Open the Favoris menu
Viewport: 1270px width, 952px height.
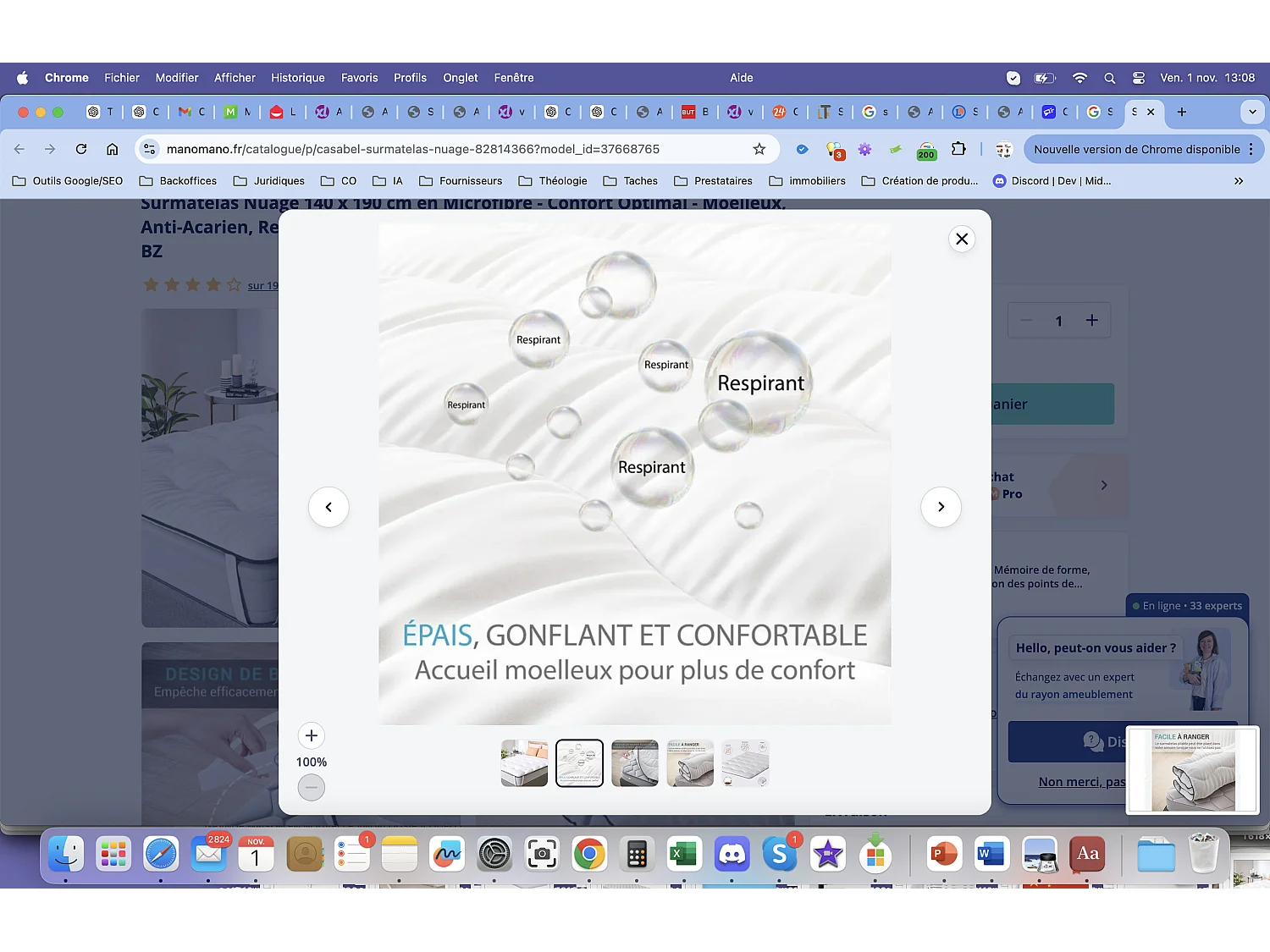click(359, 78)
